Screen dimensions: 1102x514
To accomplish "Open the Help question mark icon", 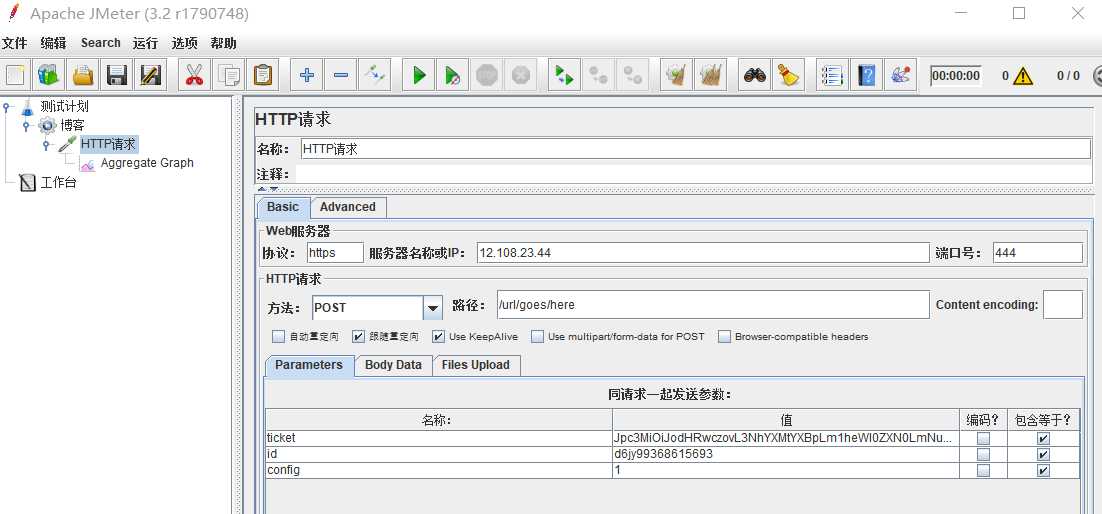I will [866, 75].
